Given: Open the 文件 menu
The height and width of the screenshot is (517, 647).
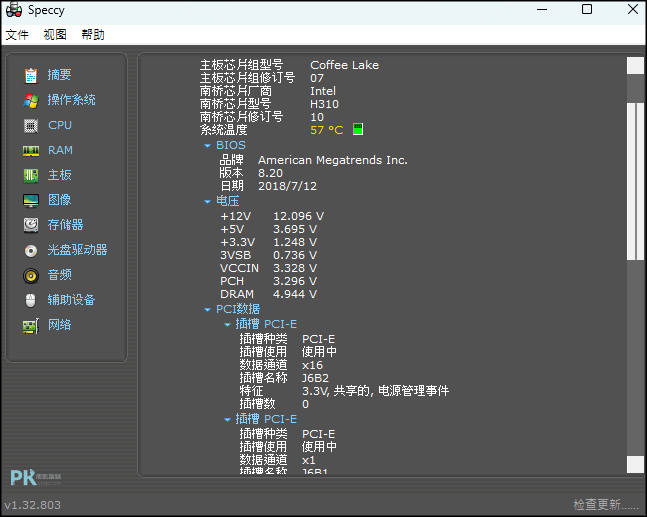Looking at the screenshot, I should click(17, 35).
